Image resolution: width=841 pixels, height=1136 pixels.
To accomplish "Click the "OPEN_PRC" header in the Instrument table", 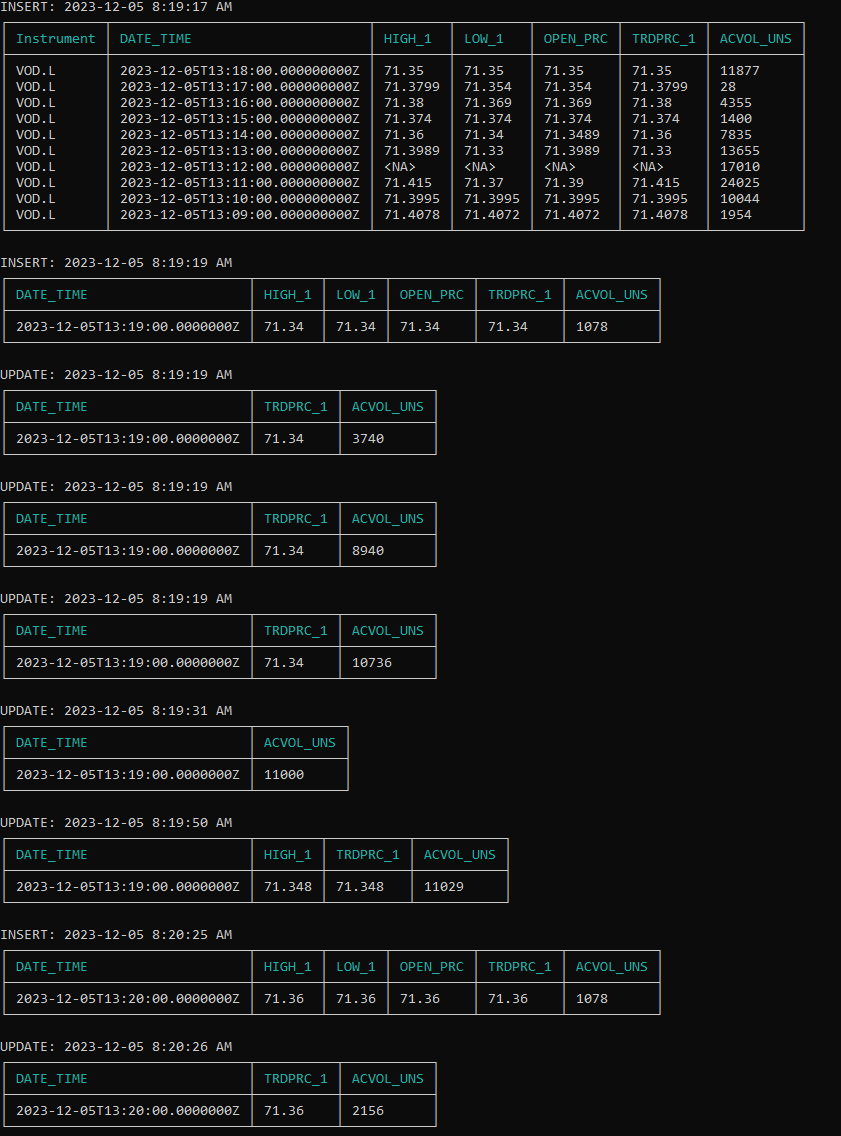I will [576, 39].
